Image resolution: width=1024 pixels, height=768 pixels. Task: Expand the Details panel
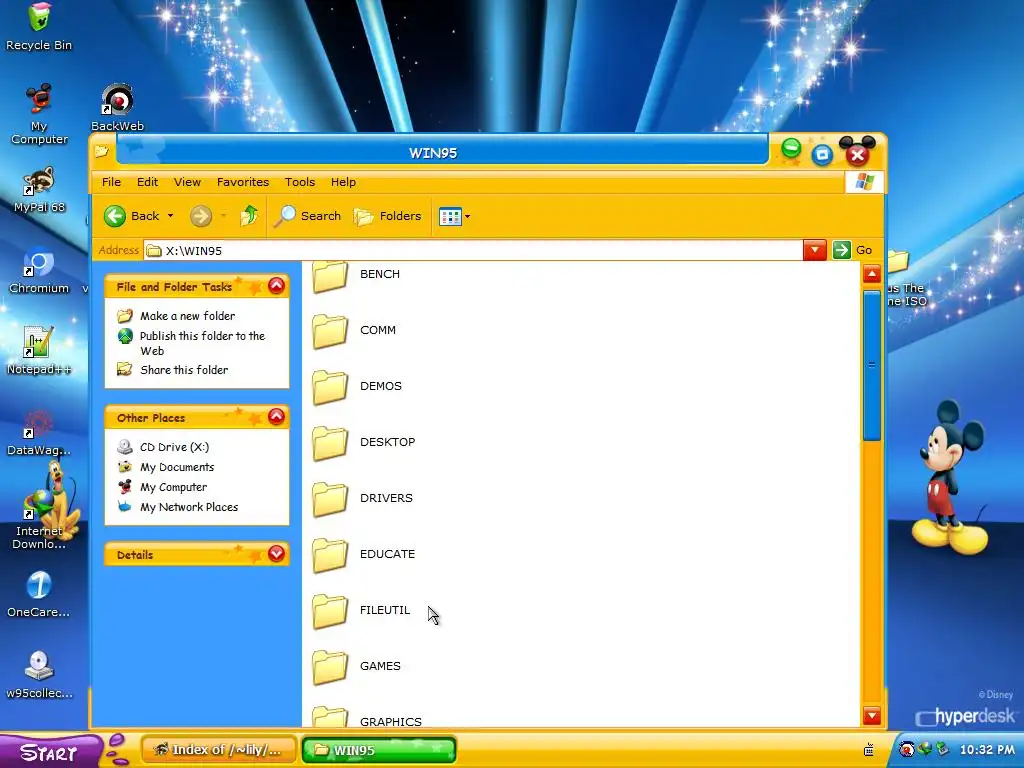(276, 554)
